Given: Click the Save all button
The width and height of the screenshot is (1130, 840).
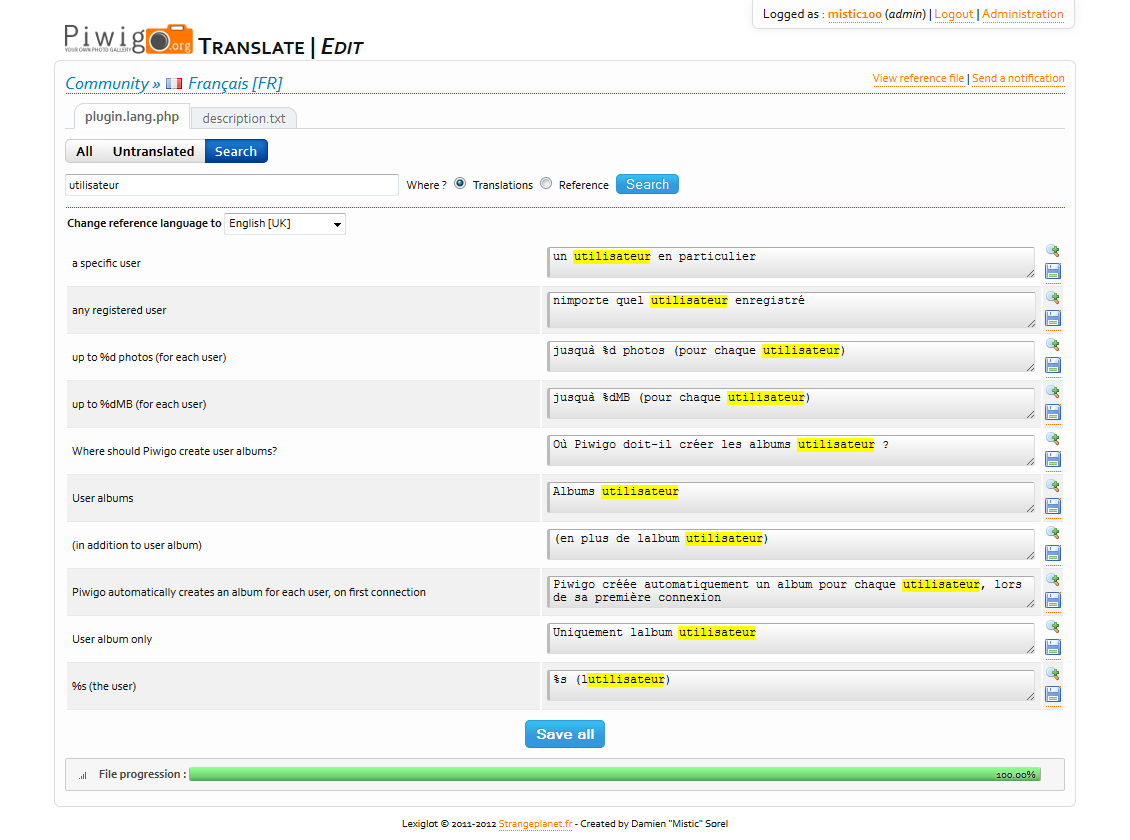Looking at the screenshot, I should pos(565,734).
